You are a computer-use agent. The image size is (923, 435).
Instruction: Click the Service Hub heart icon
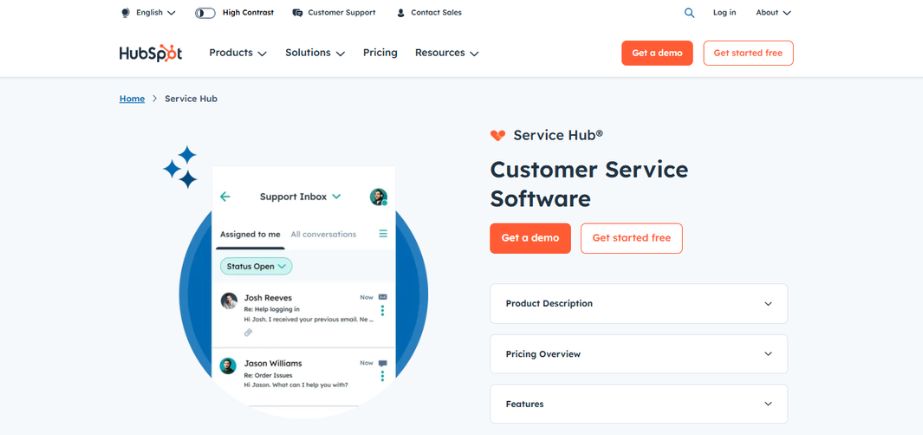(x=498, y=135)
